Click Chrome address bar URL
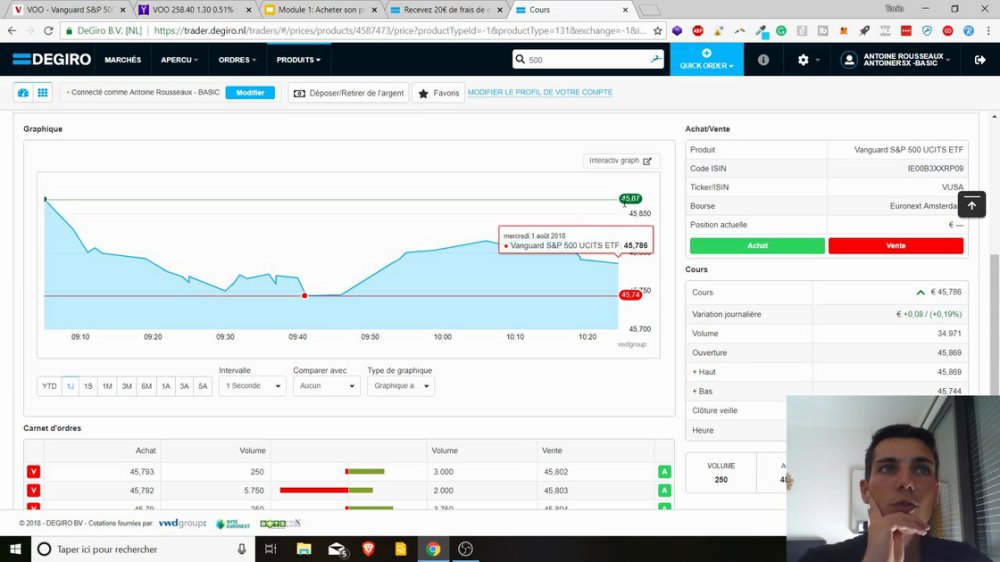This screenshot has height=562, width=1000. (400, 31)
